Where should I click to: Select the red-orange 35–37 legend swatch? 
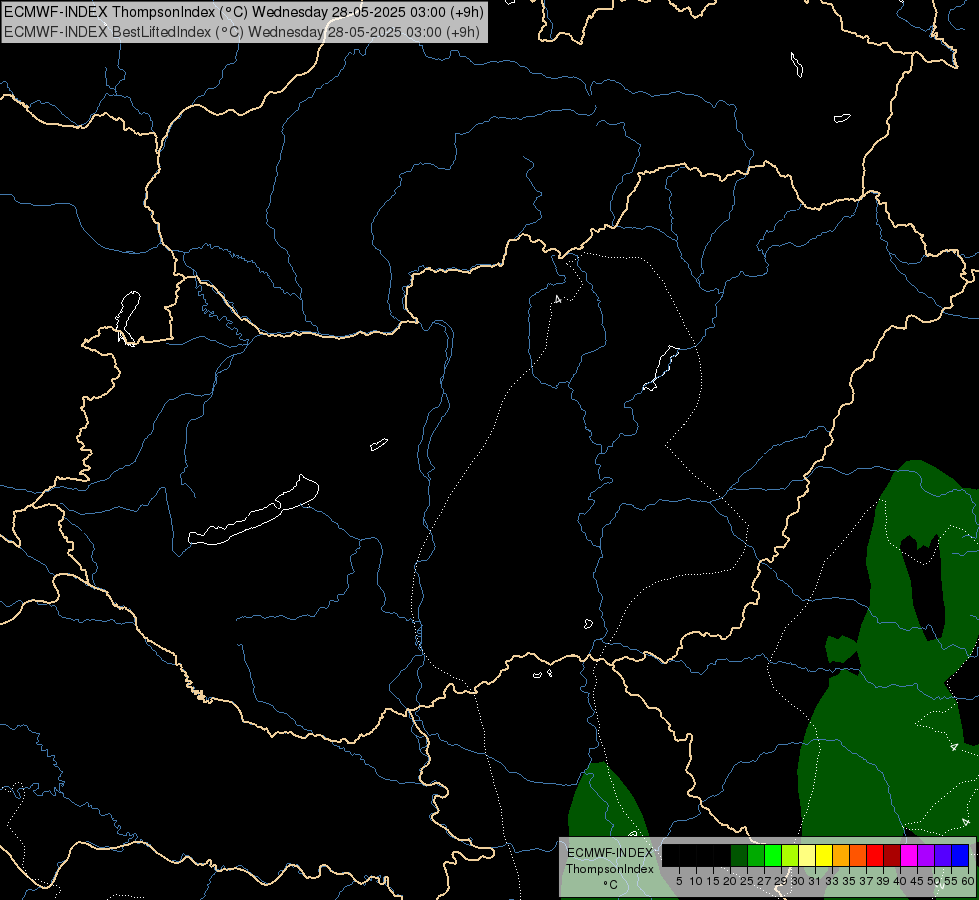coord(858,855)
